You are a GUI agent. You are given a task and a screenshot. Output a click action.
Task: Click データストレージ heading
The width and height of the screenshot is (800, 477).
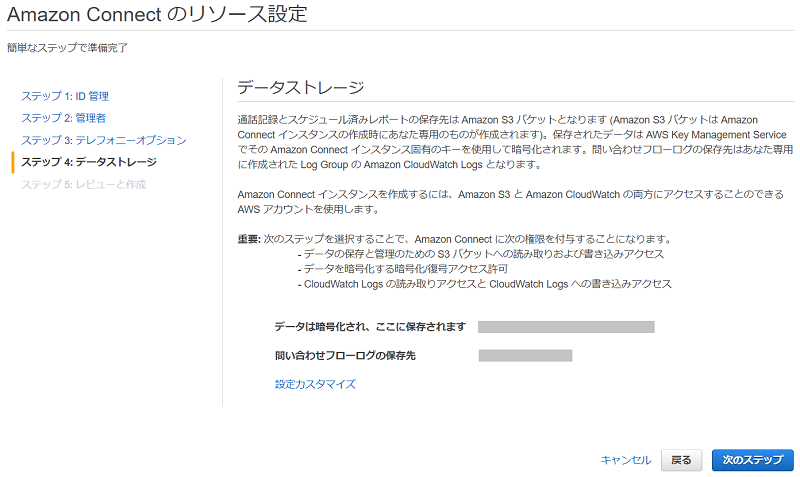click(301, 87)
